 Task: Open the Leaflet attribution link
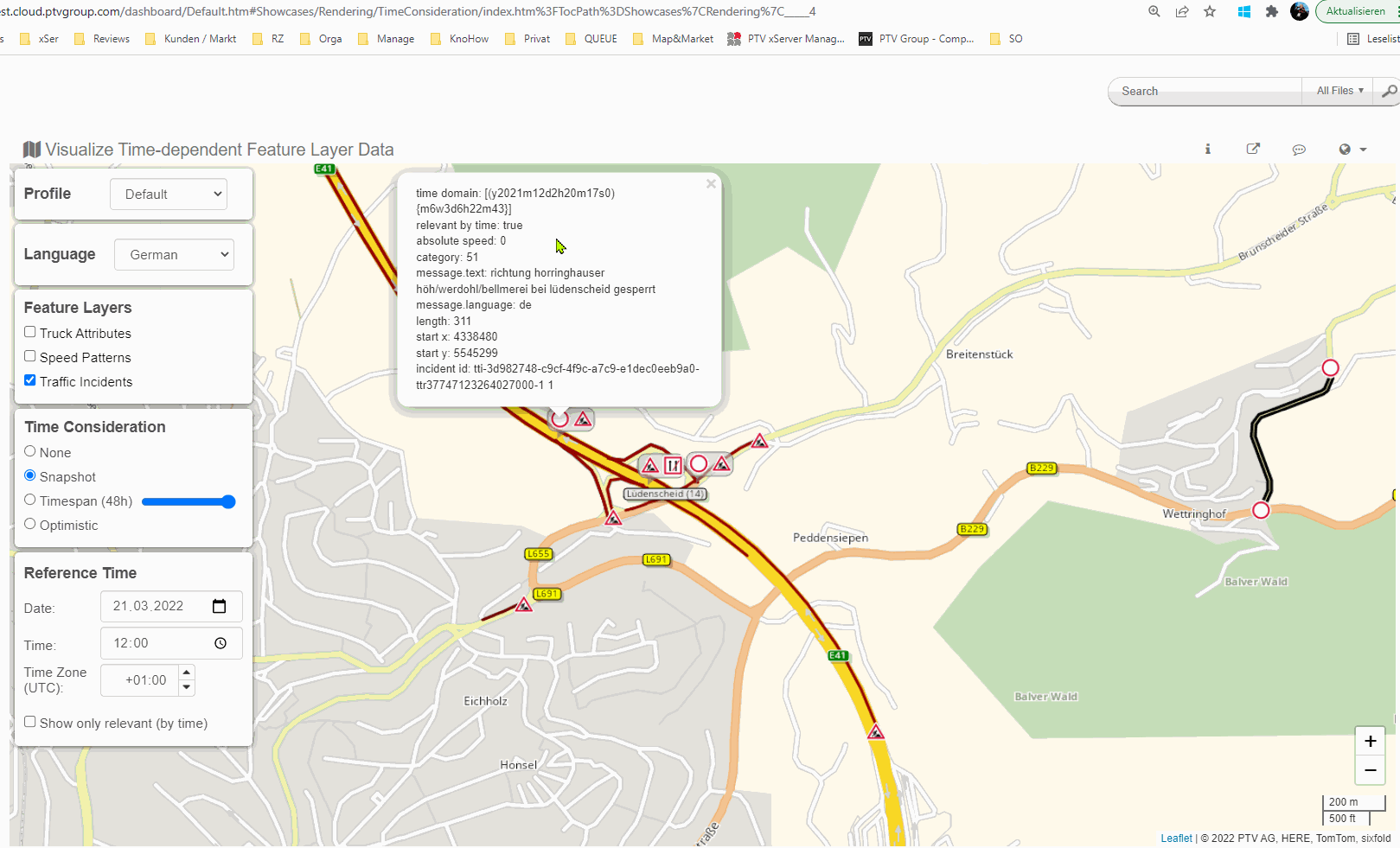(x=1176, y=838)
